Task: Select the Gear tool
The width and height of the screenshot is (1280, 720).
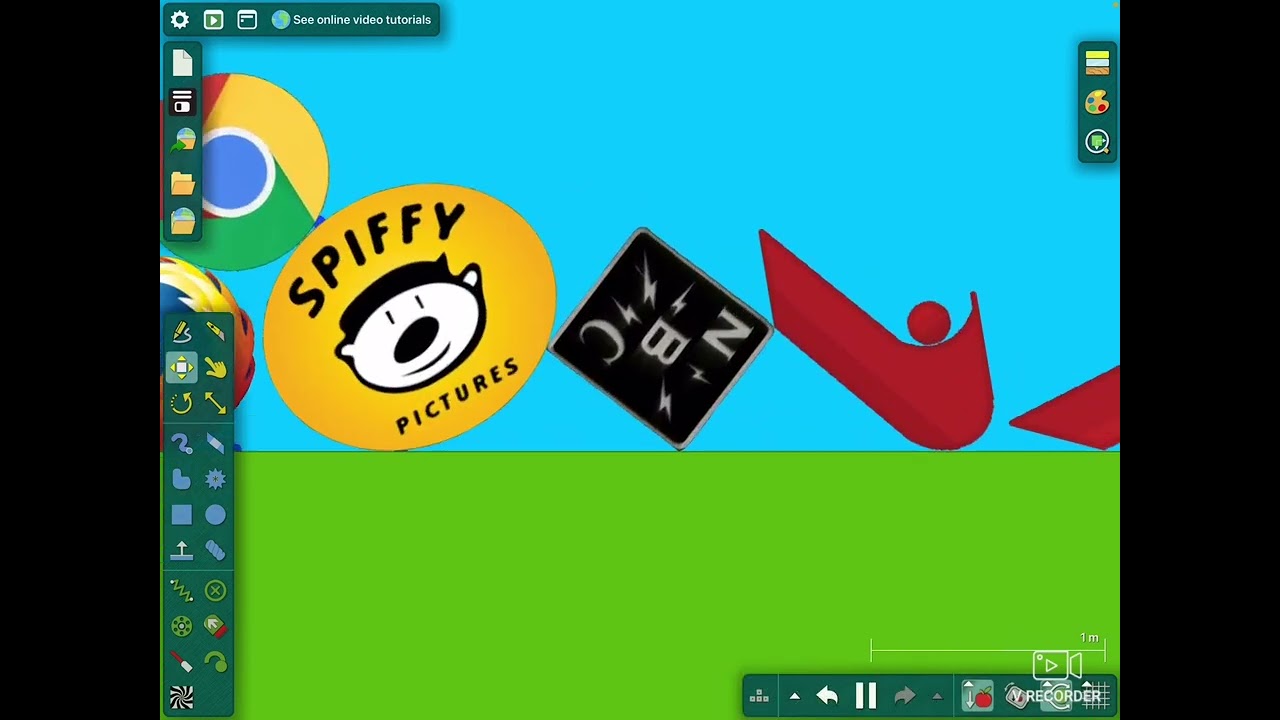Action: click(215, 479)
